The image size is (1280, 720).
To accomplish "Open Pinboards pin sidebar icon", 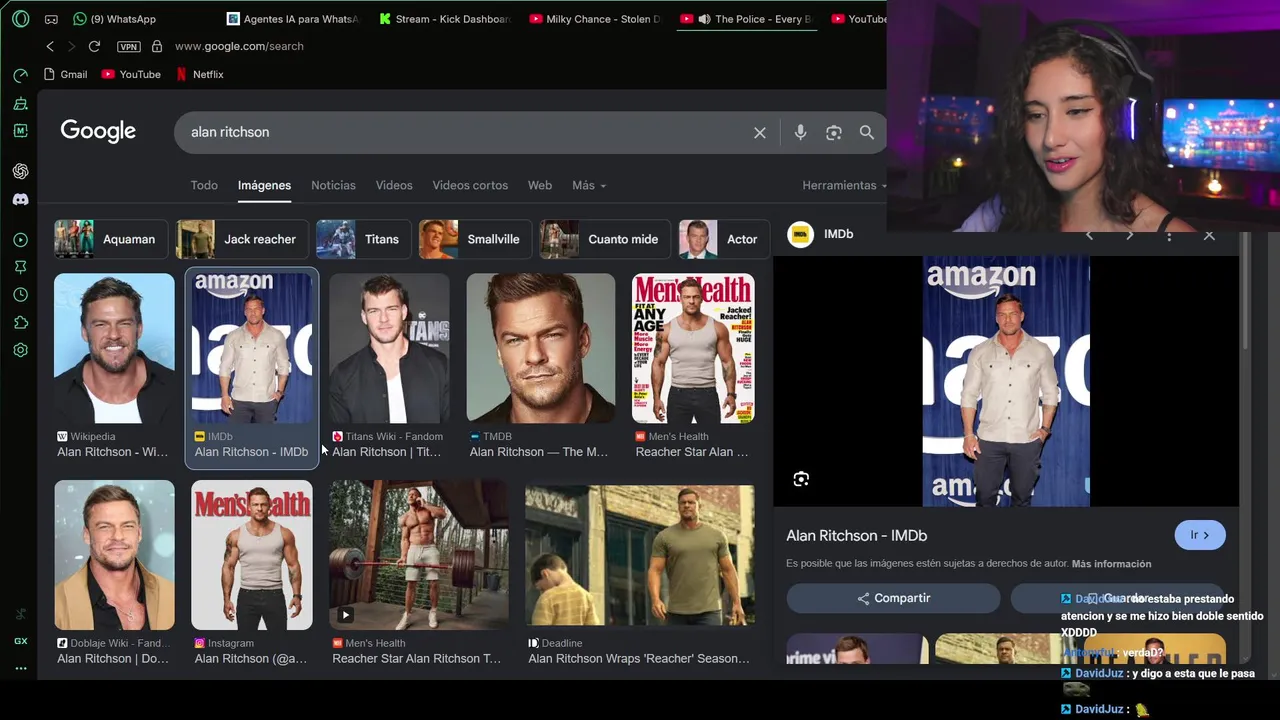I will (20, 267).
